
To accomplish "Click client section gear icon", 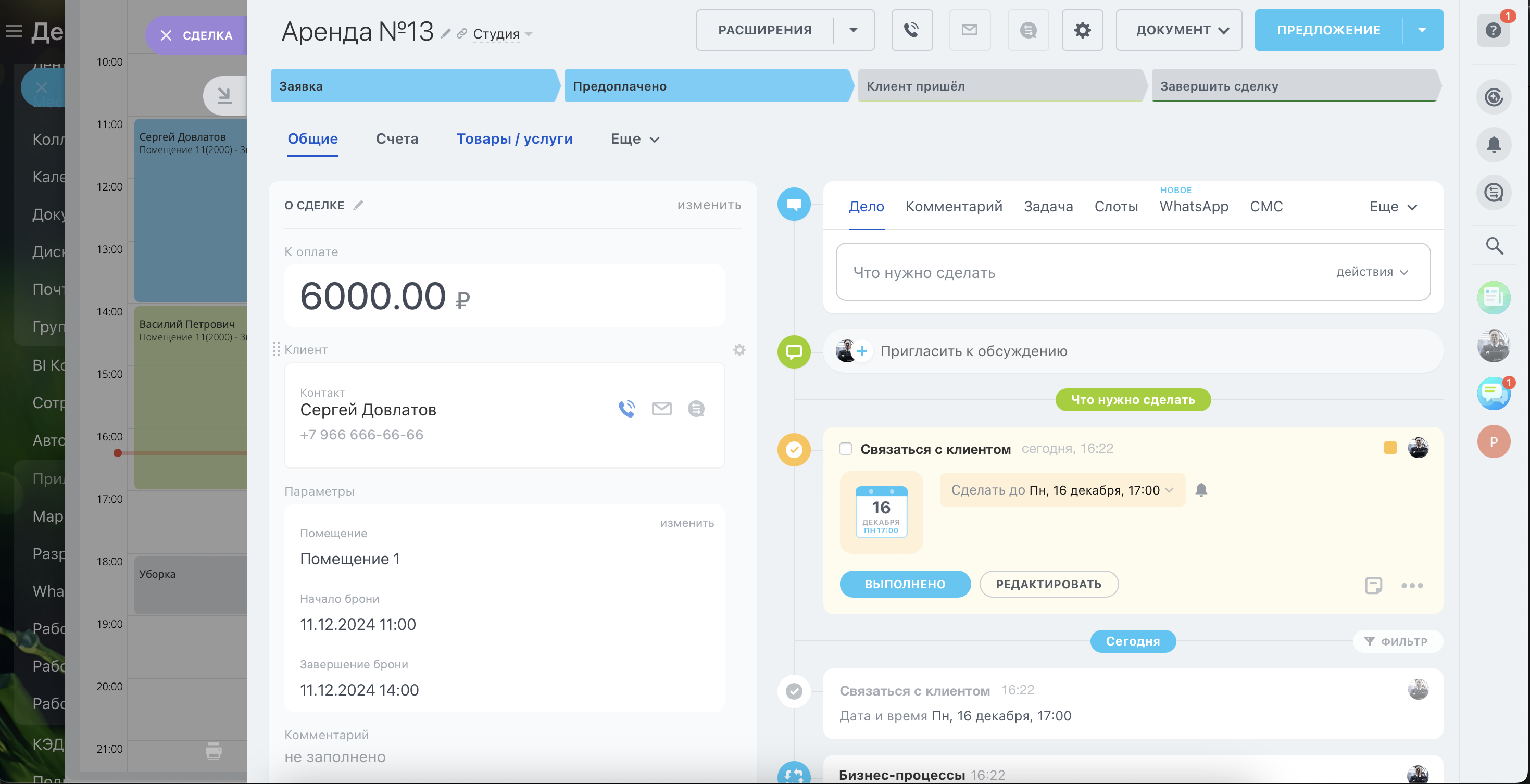I will click(739, 350).
